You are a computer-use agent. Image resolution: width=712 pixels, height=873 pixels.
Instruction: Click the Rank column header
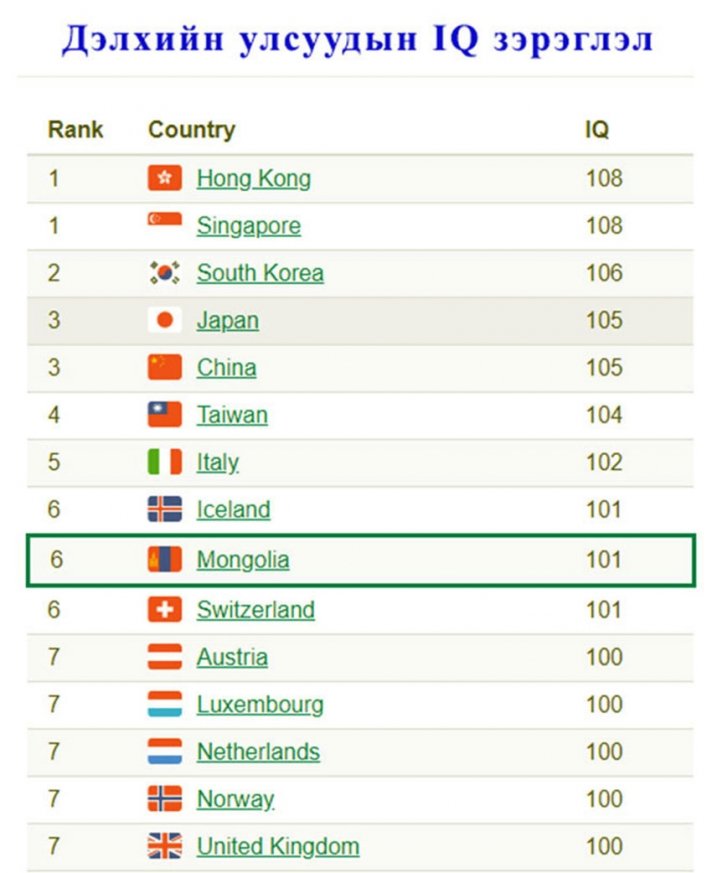[75, 130]
